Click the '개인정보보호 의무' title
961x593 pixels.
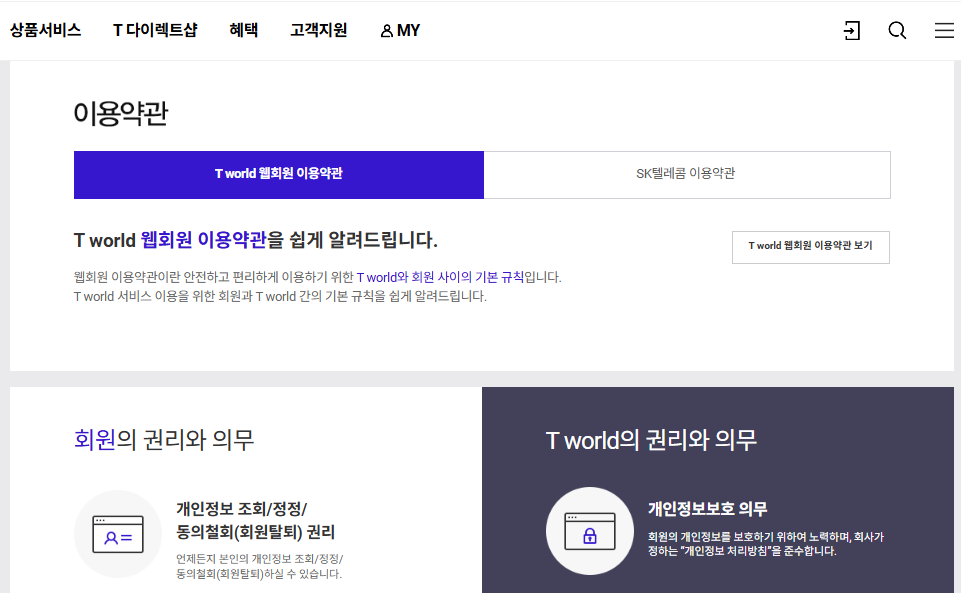(x=707, y=508)
